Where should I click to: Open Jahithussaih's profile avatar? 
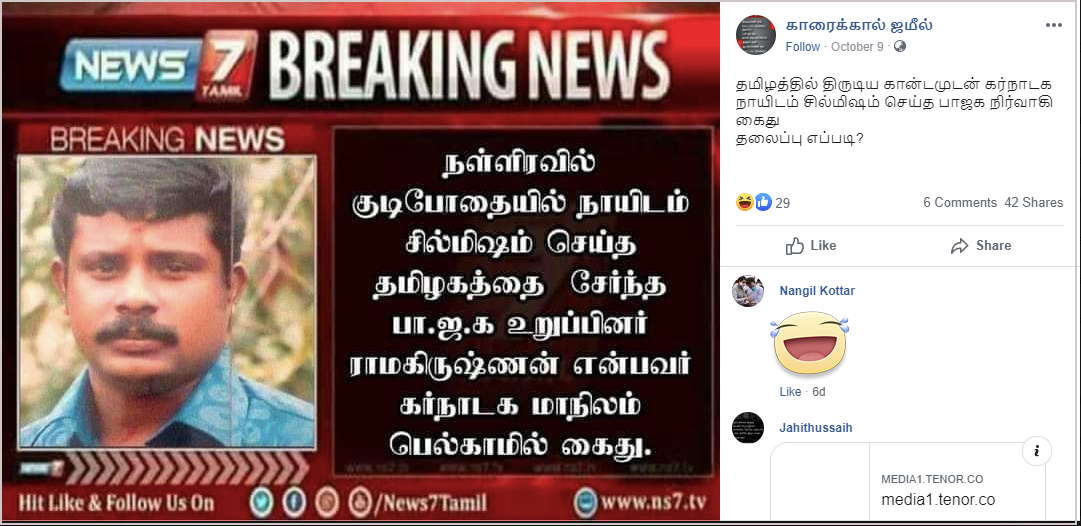coord(748,427)
